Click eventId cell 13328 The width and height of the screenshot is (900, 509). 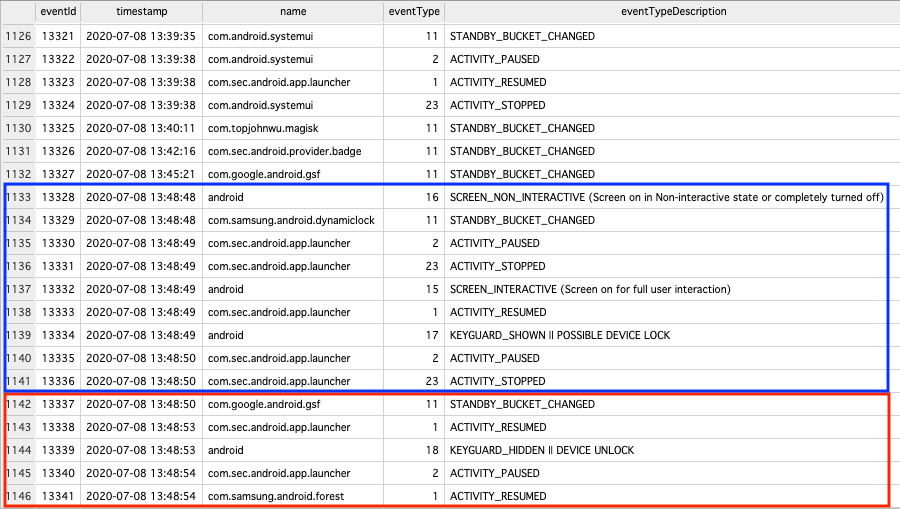[58, 197]
